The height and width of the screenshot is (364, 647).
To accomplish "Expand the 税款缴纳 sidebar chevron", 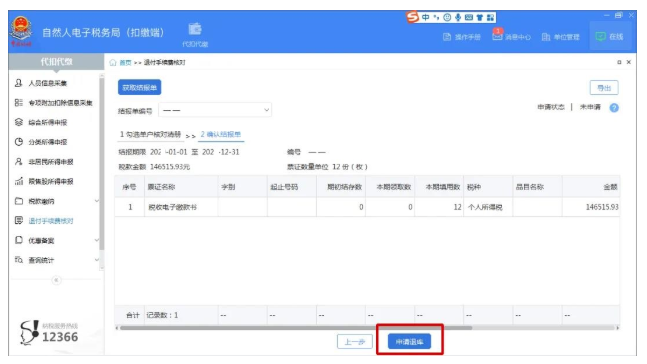I will (x=97, y=201).
